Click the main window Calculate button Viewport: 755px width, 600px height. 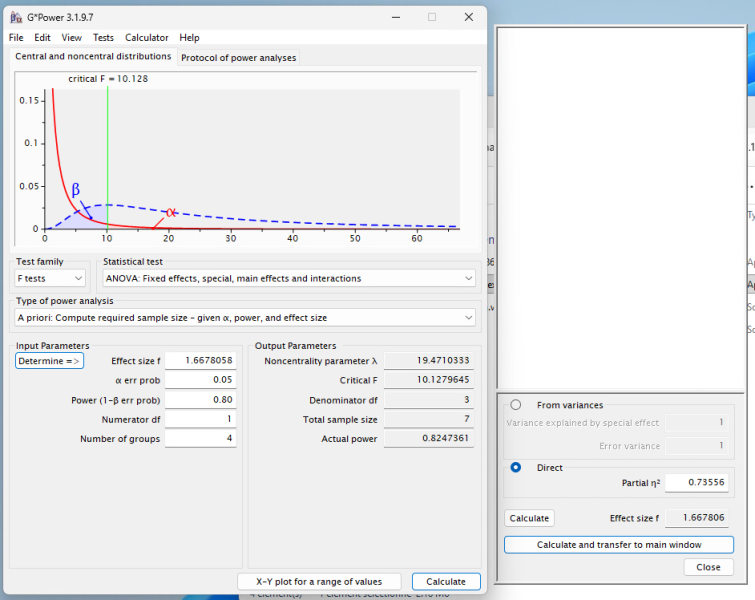pyautogui.click(x=446, y=582)
